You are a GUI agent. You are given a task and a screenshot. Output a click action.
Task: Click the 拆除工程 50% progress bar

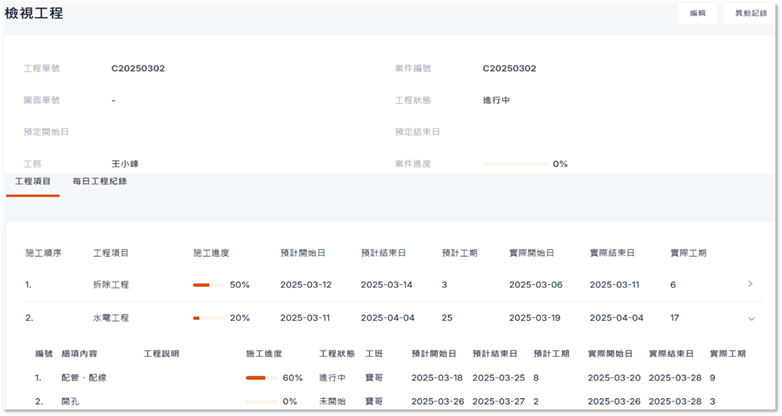208,285
